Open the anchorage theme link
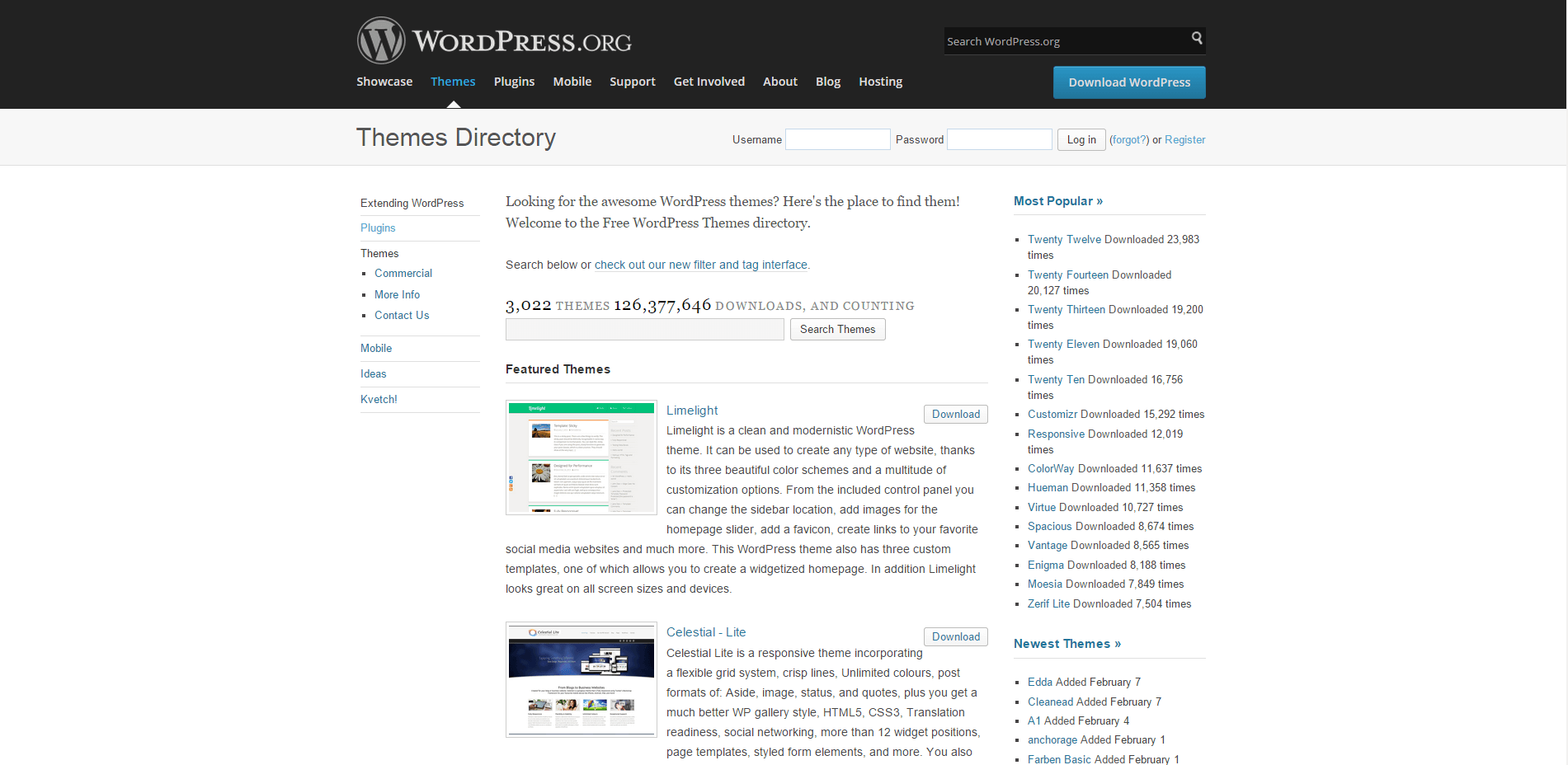This screenshot has height=765, width=1568. pos(1052,740)
